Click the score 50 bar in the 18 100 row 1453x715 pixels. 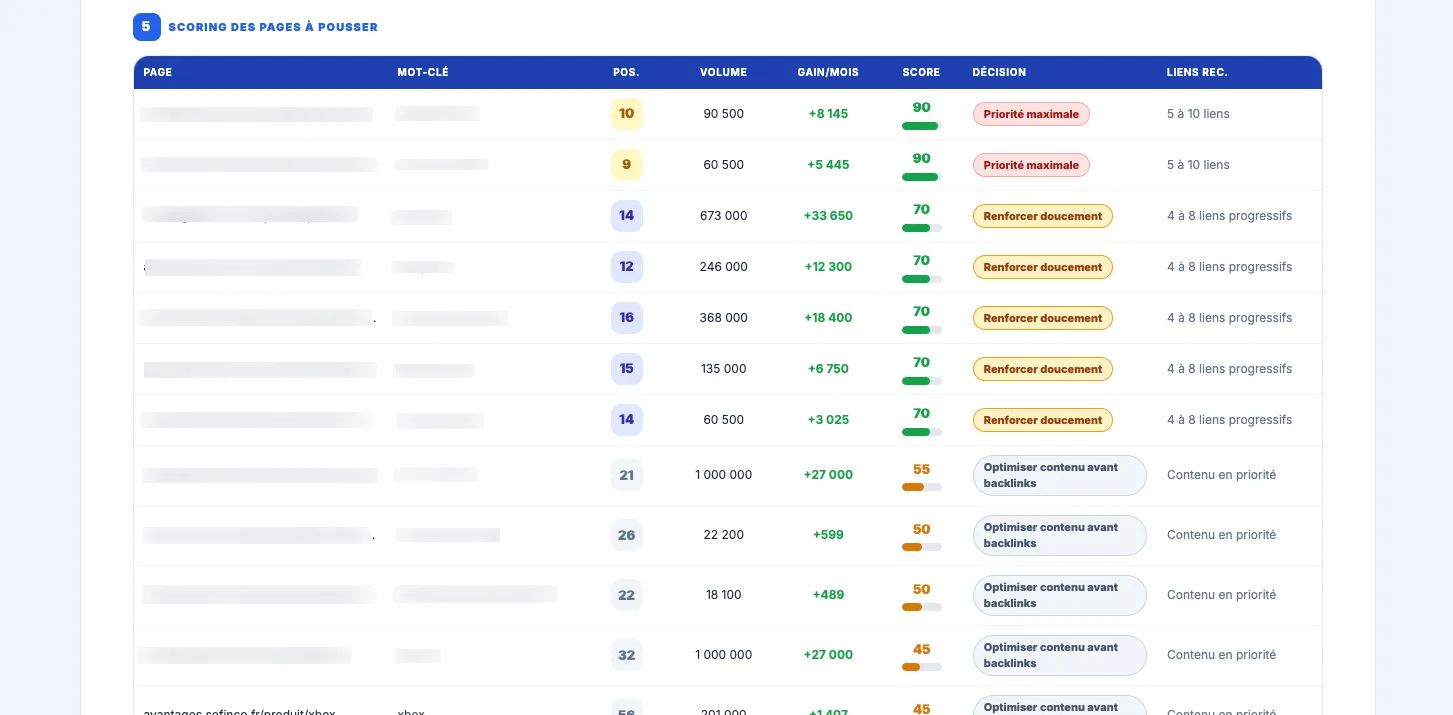click(x=921, y=607)
